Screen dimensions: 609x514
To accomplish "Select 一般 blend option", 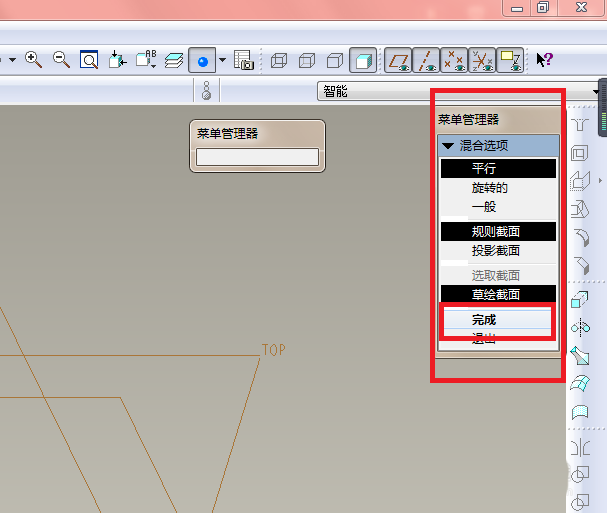I will click(x=498, y=206).
